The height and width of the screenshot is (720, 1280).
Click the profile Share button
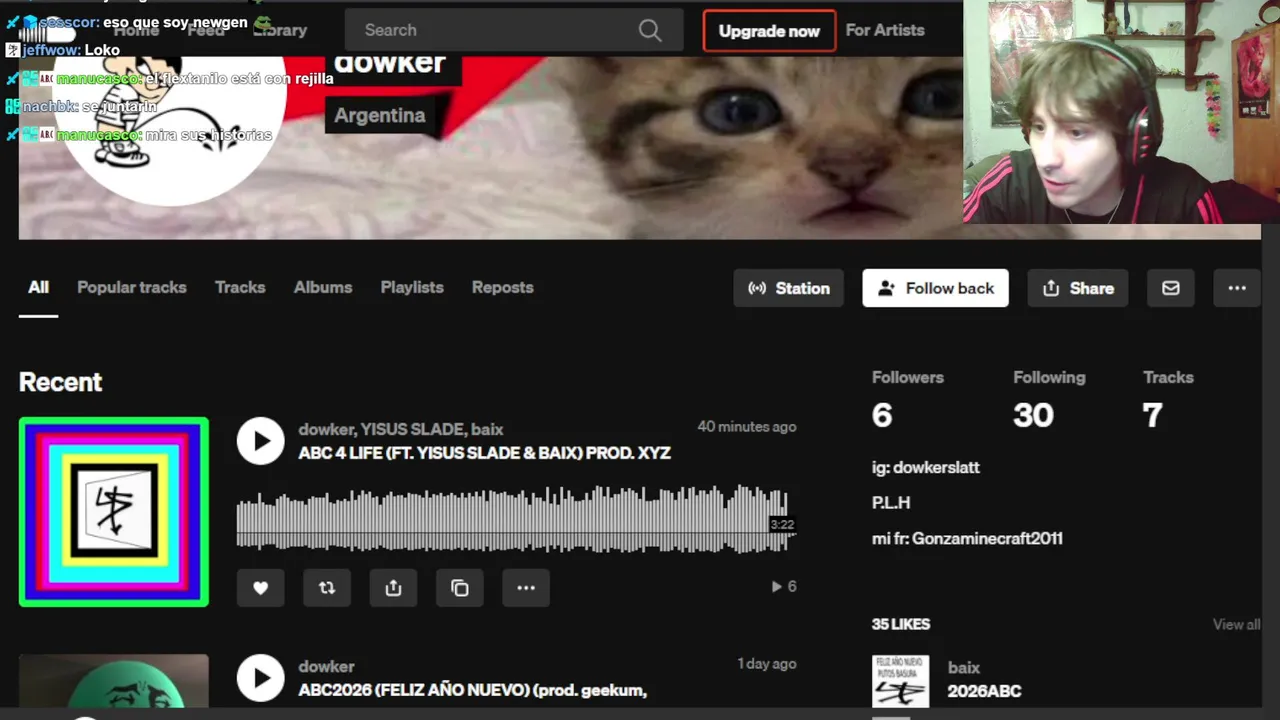[x=1078, y=288]
